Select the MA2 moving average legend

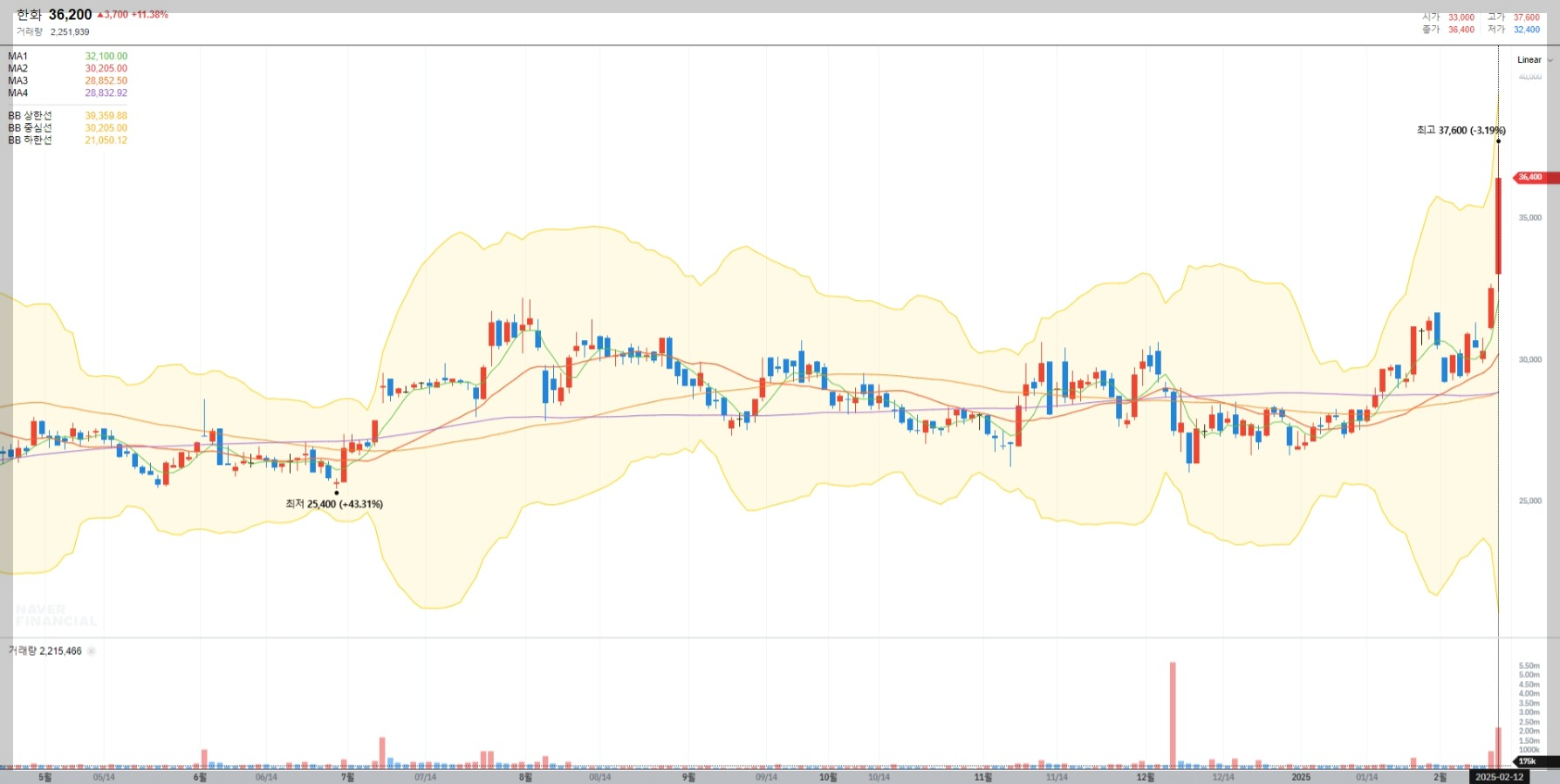tap(67, 68)
